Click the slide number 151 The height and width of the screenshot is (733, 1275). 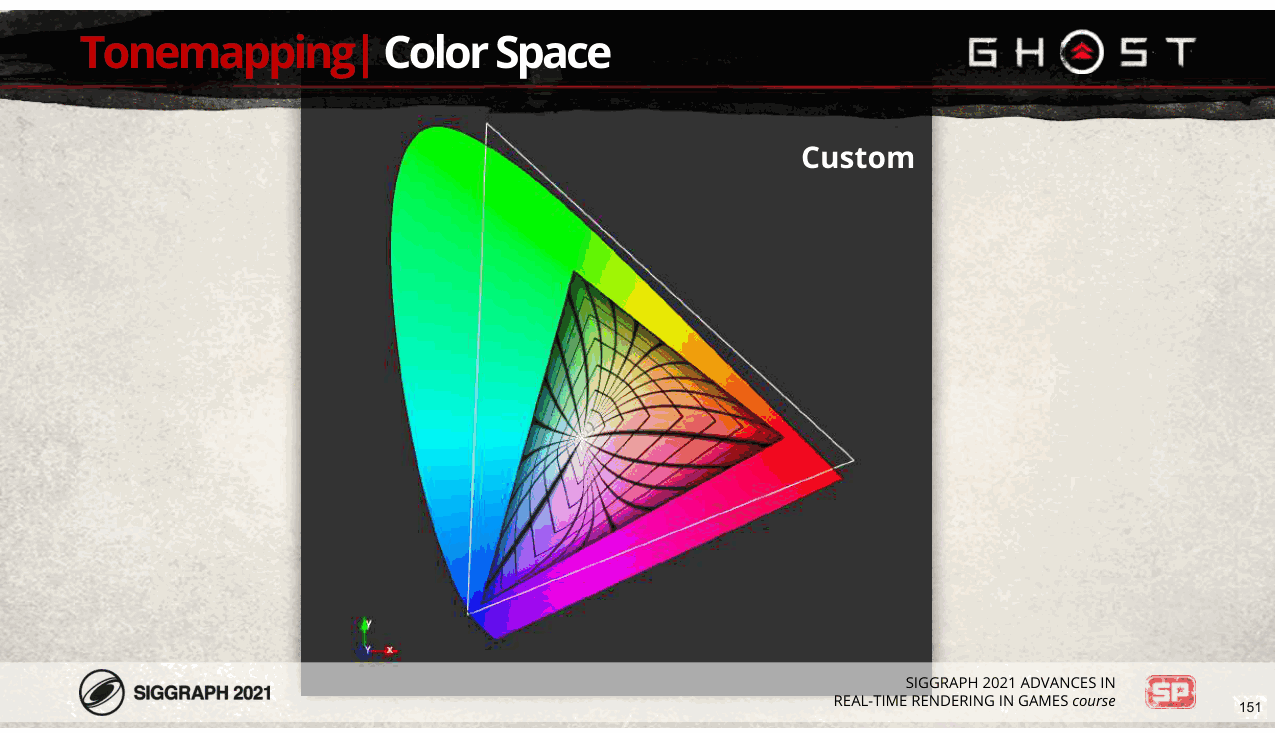[1250, 708]
